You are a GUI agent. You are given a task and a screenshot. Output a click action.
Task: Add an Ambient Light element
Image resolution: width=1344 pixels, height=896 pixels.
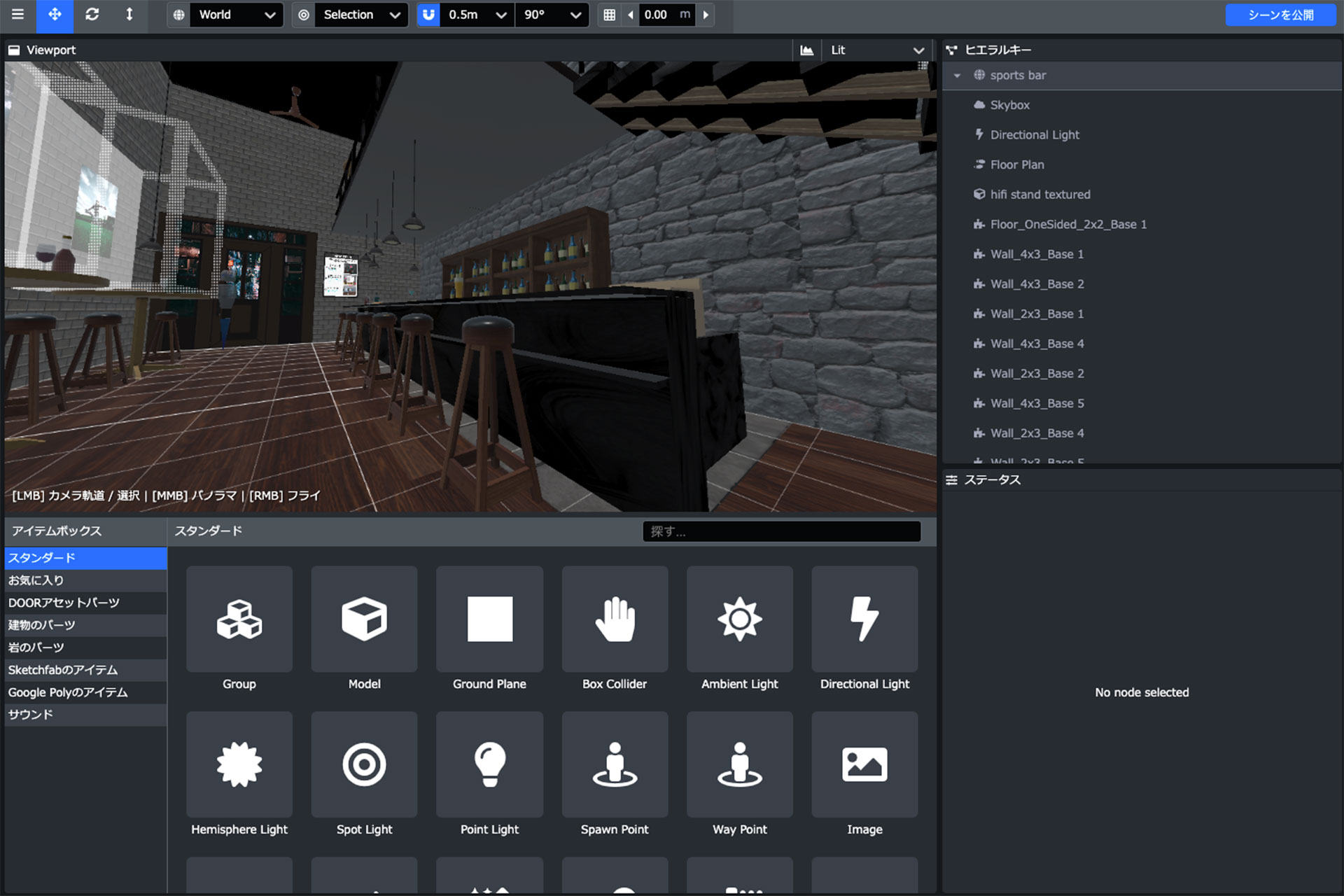coord(740,619)
